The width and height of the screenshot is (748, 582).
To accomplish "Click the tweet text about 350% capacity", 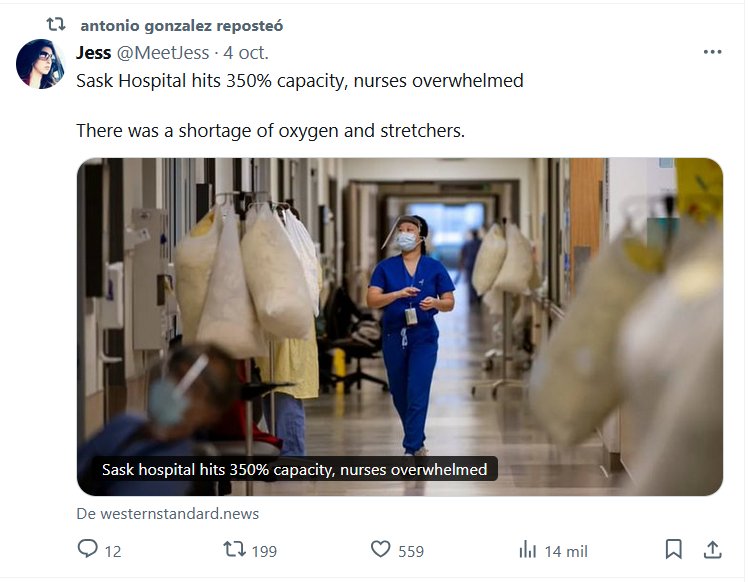I will [x=300, y=81].
